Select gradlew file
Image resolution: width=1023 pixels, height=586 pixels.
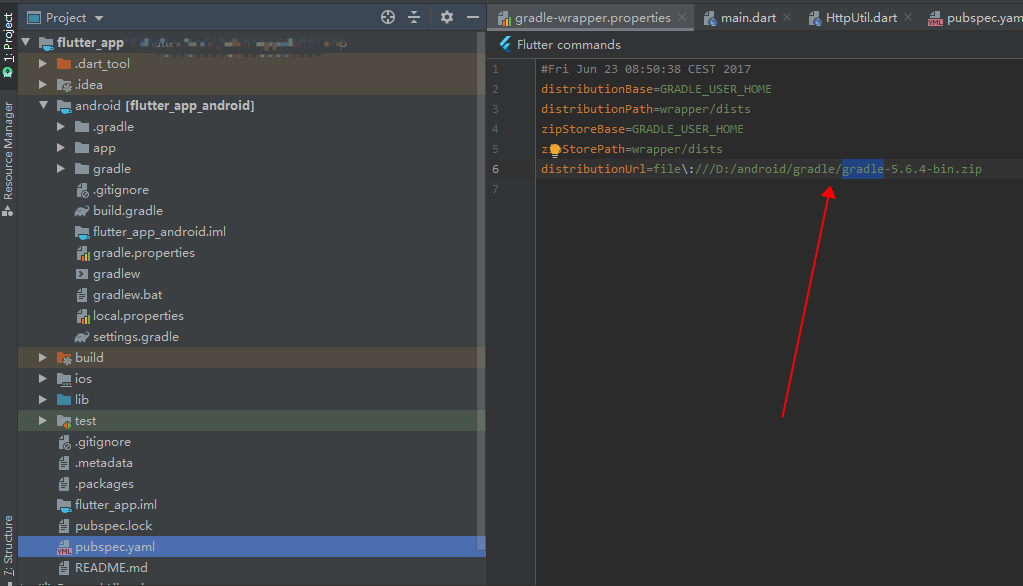click(x=116, y=273)
